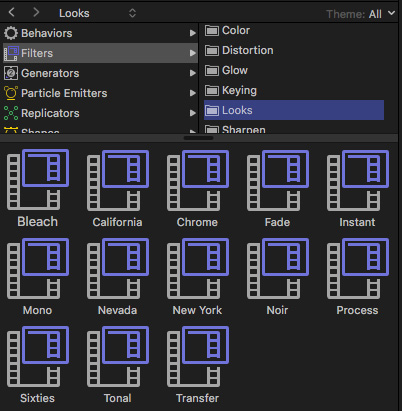402x411 pixels.
Task: Click the Filters category icon
Action: coord(11,53)
